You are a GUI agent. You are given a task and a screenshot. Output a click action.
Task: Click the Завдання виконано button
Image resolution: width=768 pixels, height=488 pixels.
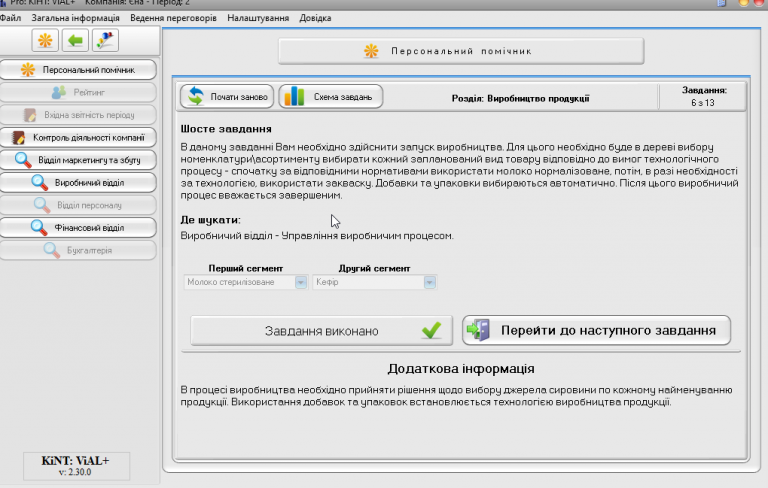(x=321, y=331)
